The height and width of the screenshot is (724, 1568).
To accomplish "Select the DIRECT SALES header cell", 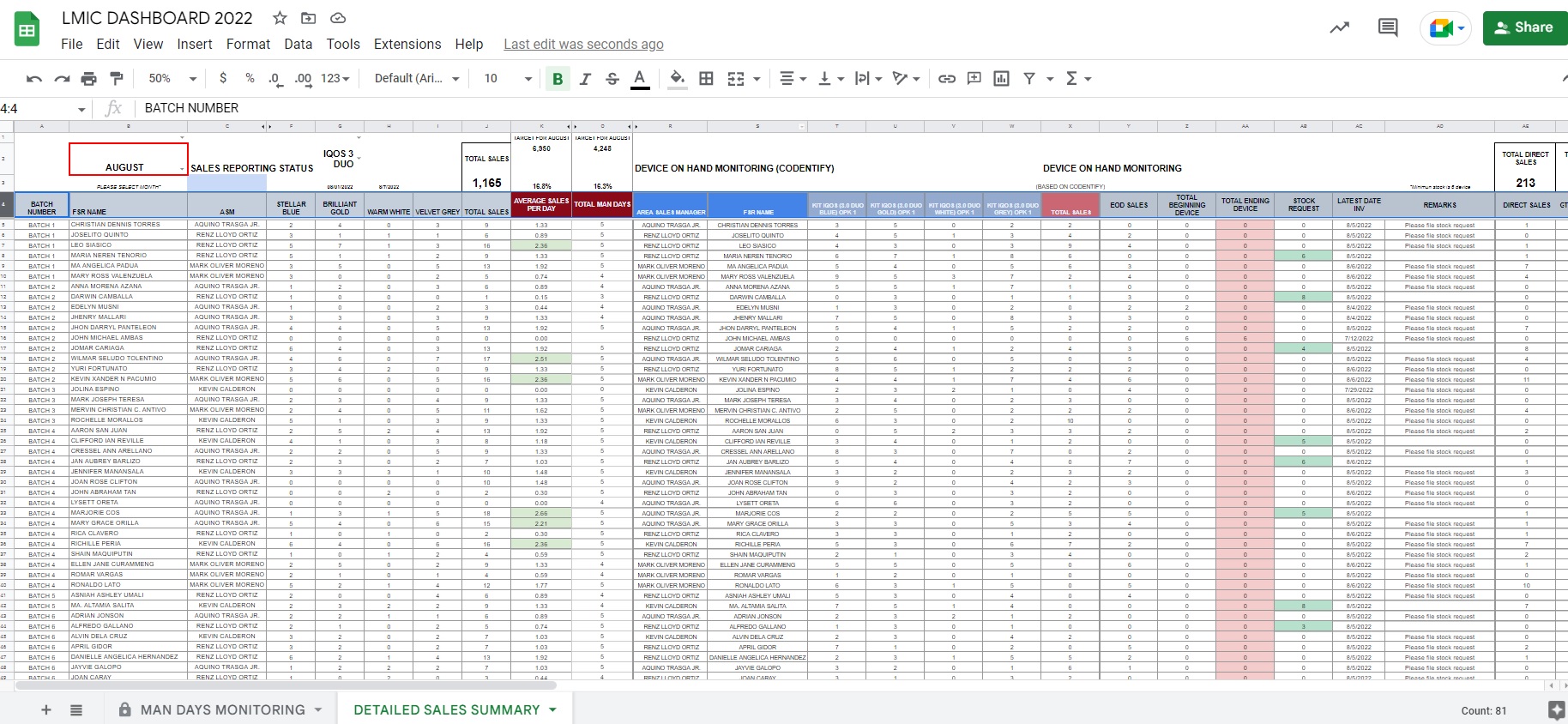I will click(1526, 205).
